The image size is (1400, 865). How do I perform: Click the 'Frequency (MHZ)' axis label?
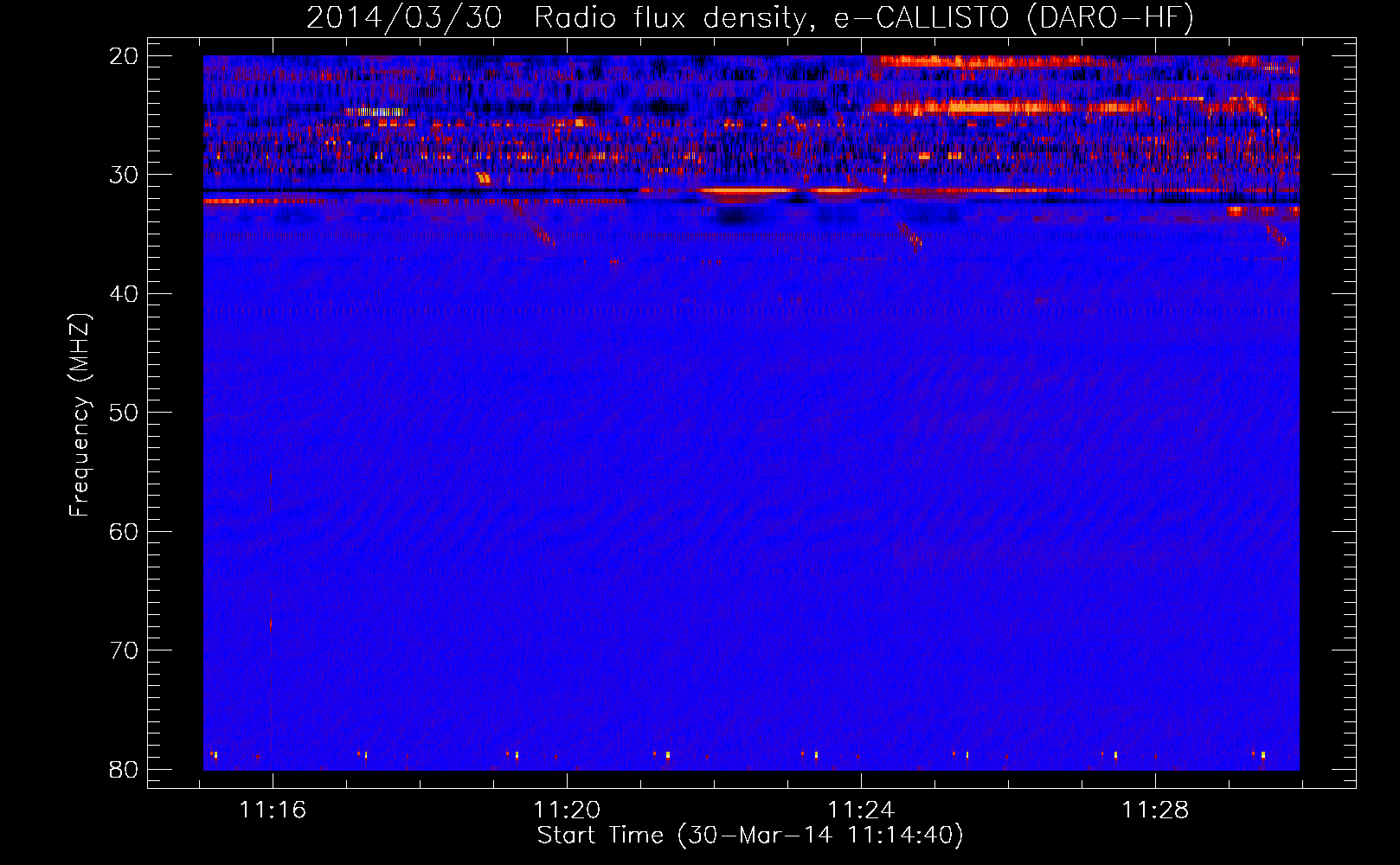tap(80, 415)
